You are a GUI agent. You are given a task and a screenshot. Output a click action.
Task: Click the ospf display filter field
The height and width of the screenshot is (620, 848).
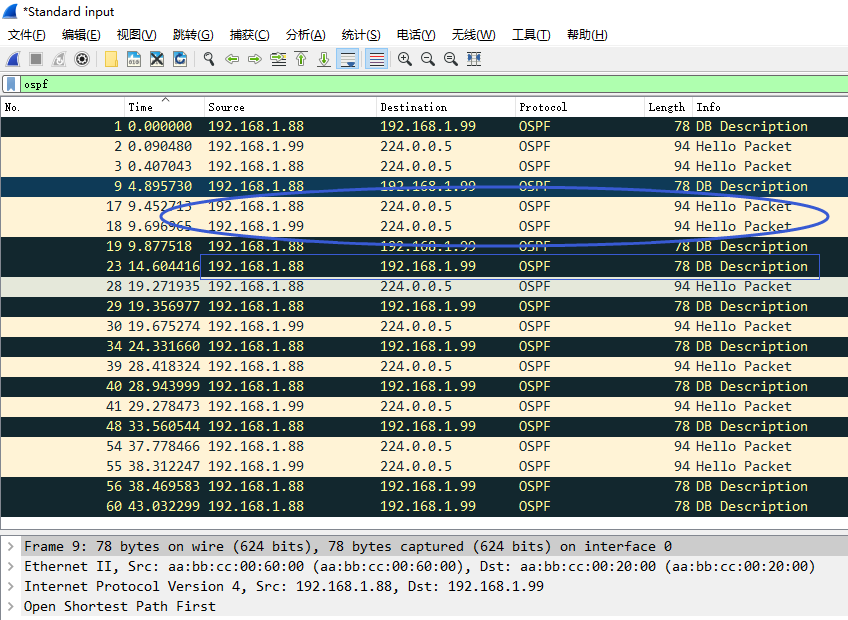[400, 84]
